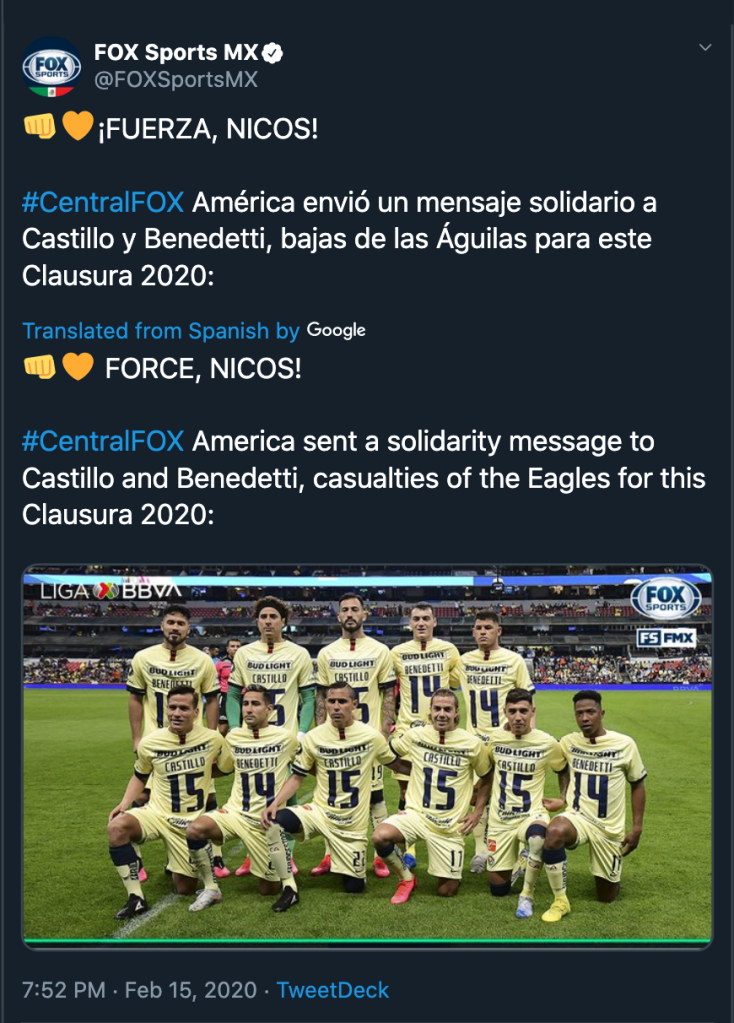The image size is (734, 1023).
Task: Click "Translated from Spanish by" link
Action: (161, 331)
